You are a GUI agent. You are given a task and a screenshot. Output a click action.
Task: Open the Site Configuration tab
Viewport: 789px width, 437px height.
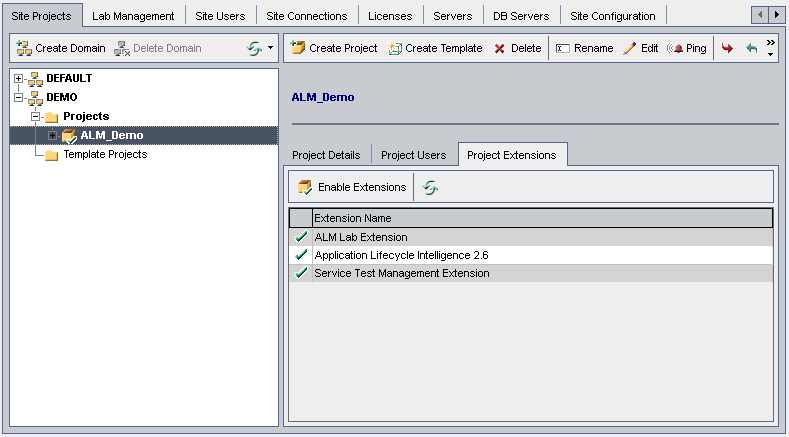pyautogui.click(x=613, y=16)
